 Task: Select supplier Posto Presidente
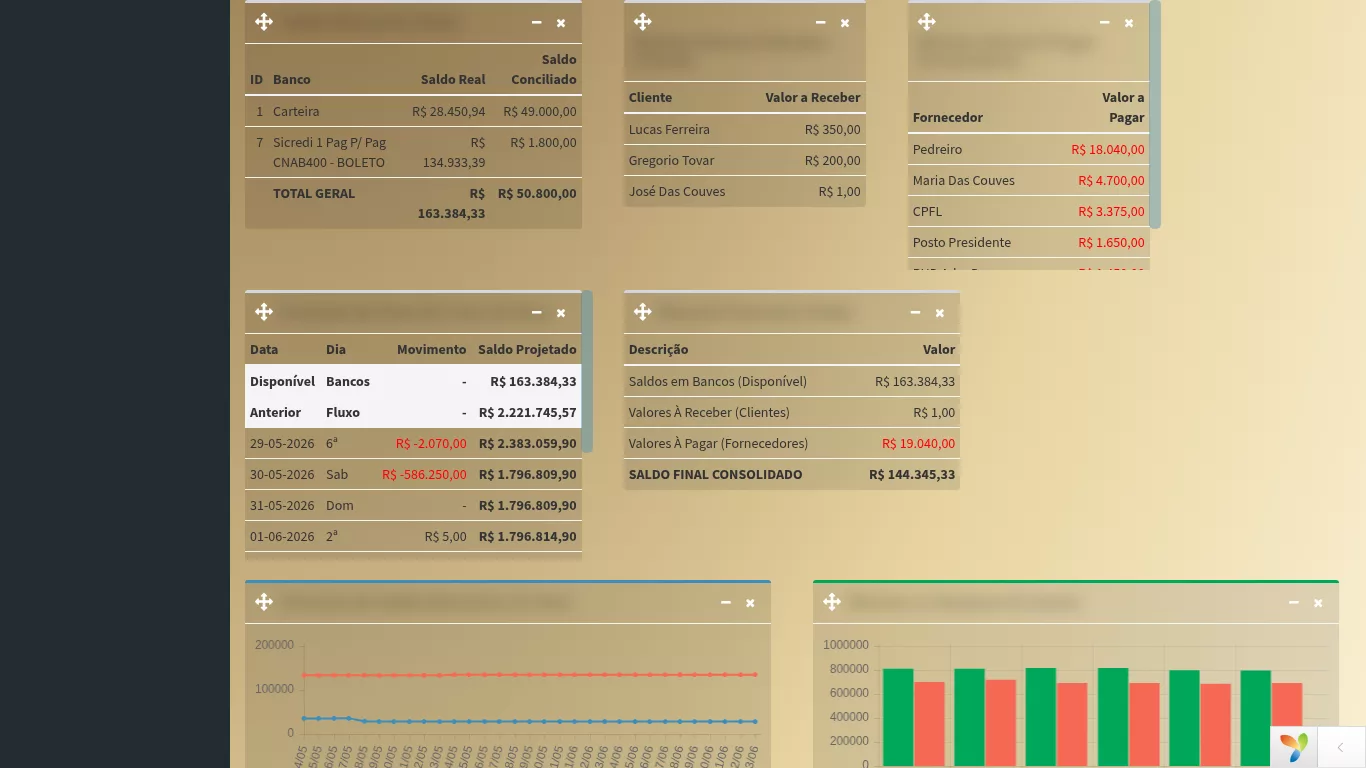tap(1028, 243)
